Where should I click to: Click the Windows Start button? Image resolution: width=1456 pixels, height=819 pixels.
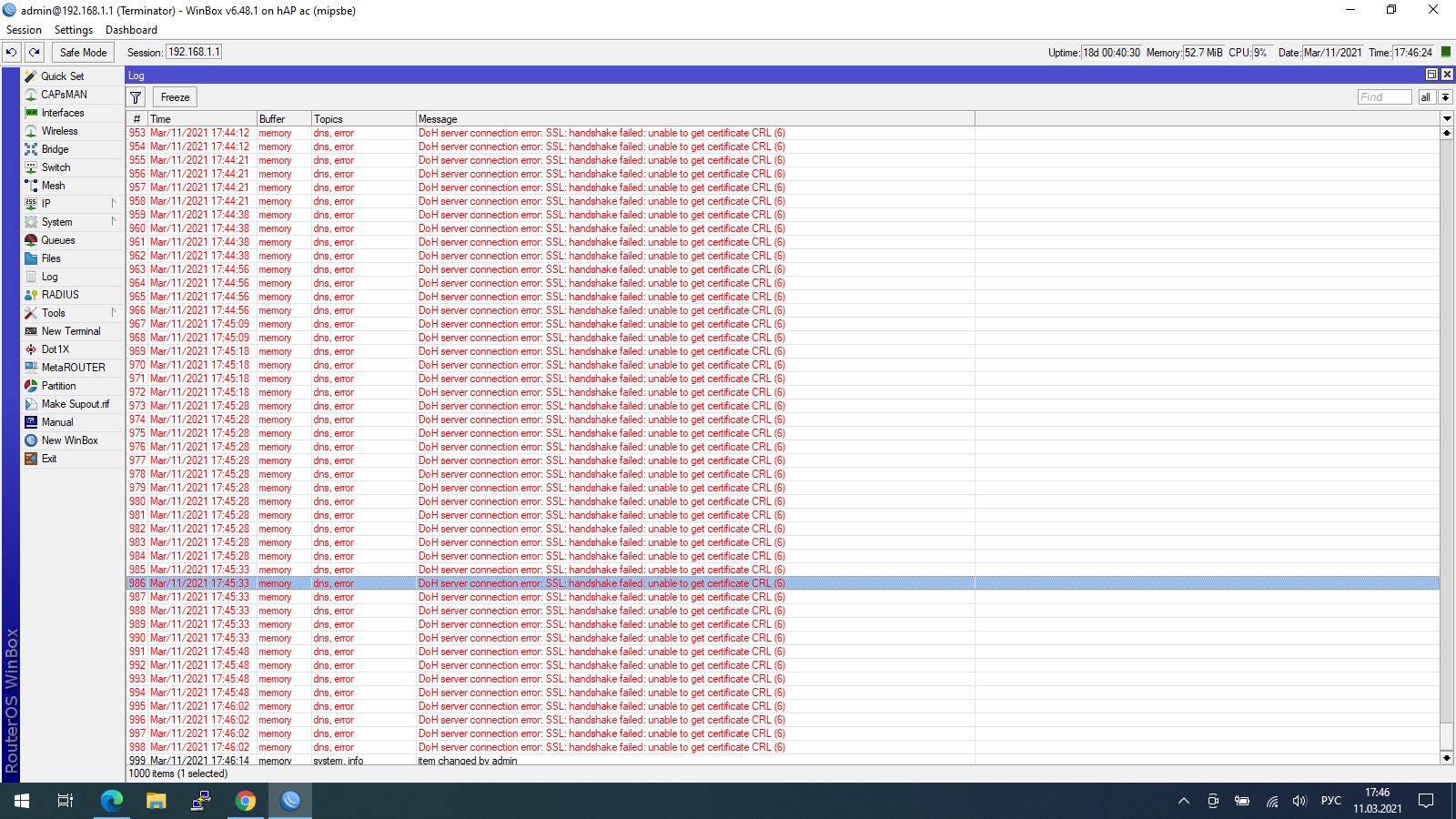22,801
